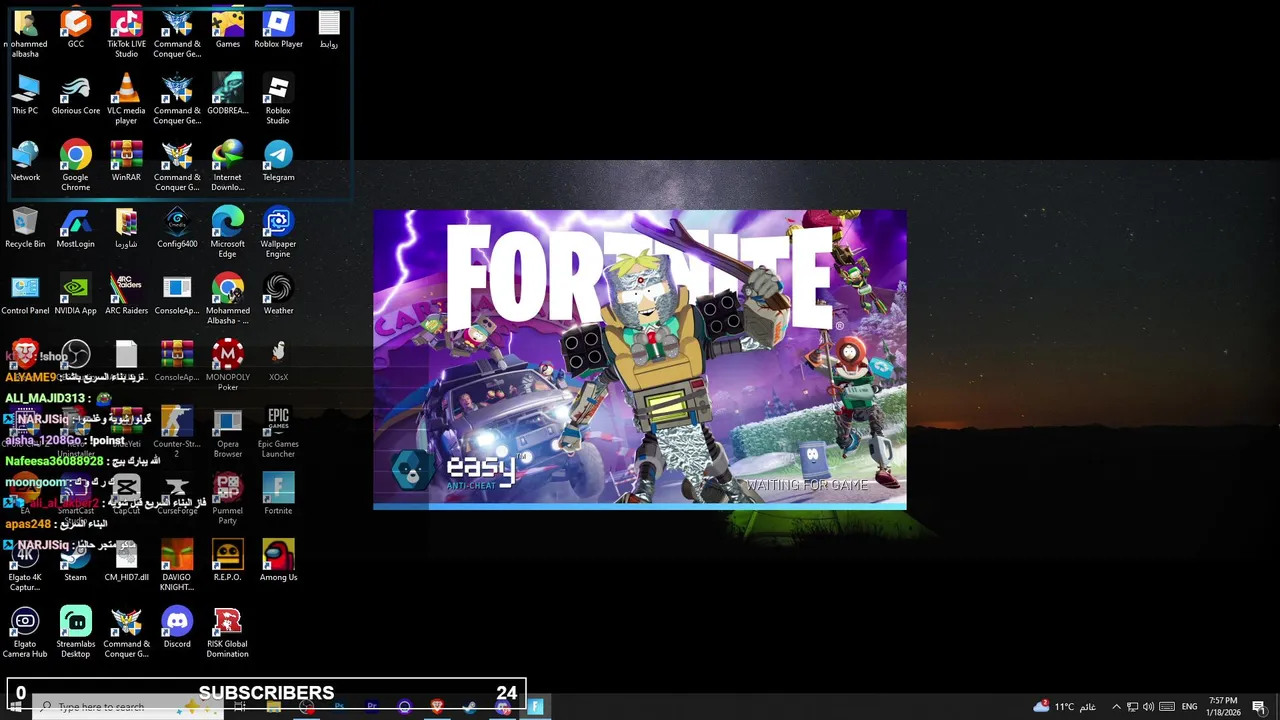Launch RISK Global Domination shortcut
The image size is (1280, 720).
228,633
